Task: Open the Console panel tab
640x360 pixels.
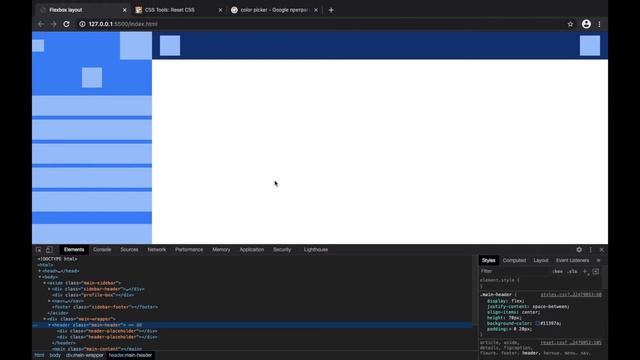Action: pos(102,250)
